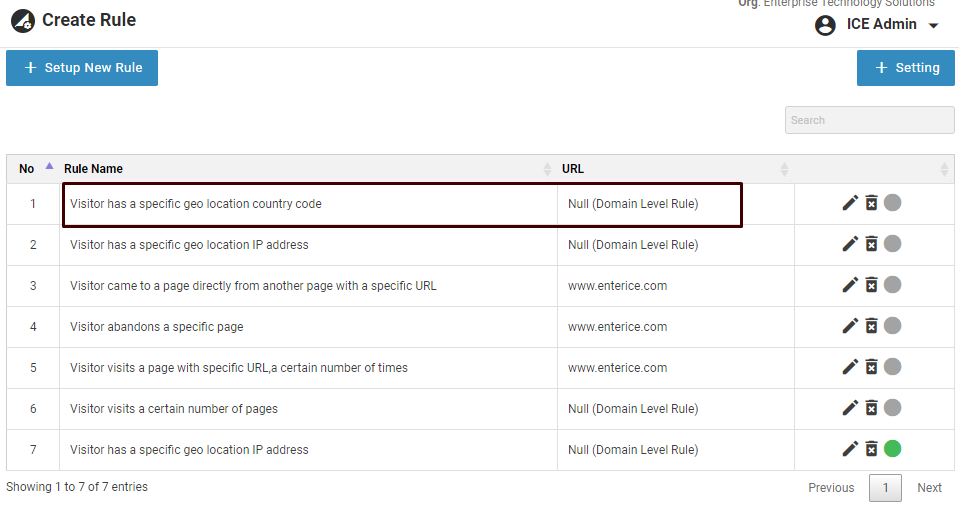Sort by the Rule Name column header
The height and width of the screenshot is (532, 959).
pos(94,169)
